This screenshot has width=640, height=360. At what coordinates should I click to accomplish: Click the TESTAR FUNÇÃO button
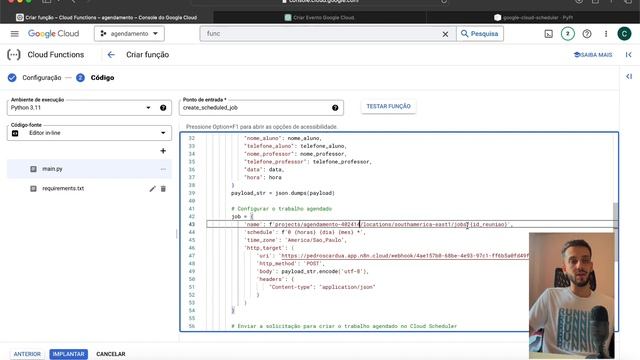point(389,106)
